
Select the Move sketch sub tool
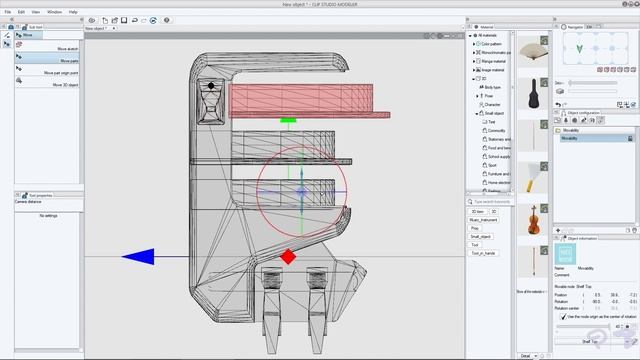coord(47,47)
